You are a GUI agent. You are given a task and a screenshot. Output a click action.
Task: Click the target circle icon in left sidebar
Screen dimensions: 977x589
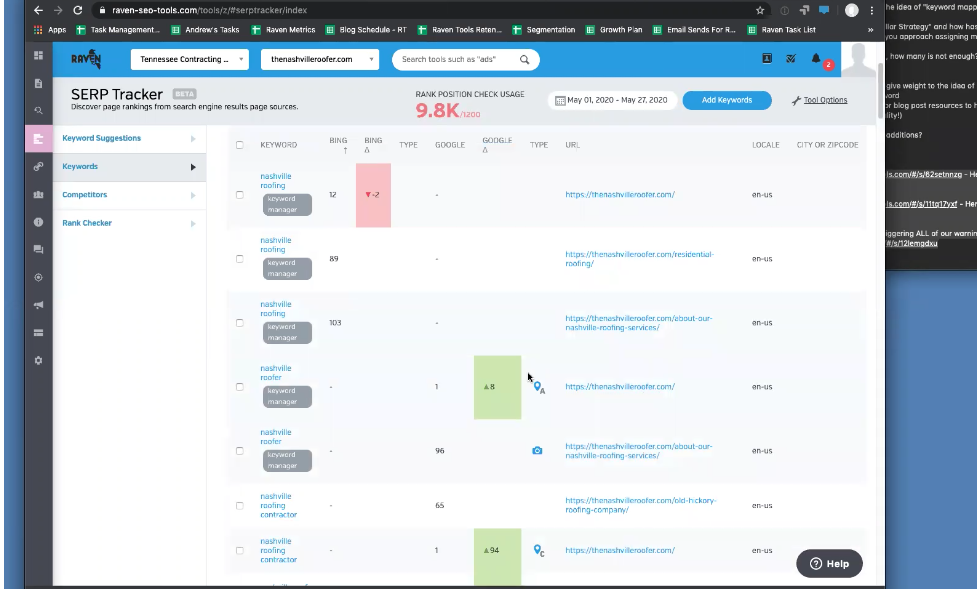(39, 277)
